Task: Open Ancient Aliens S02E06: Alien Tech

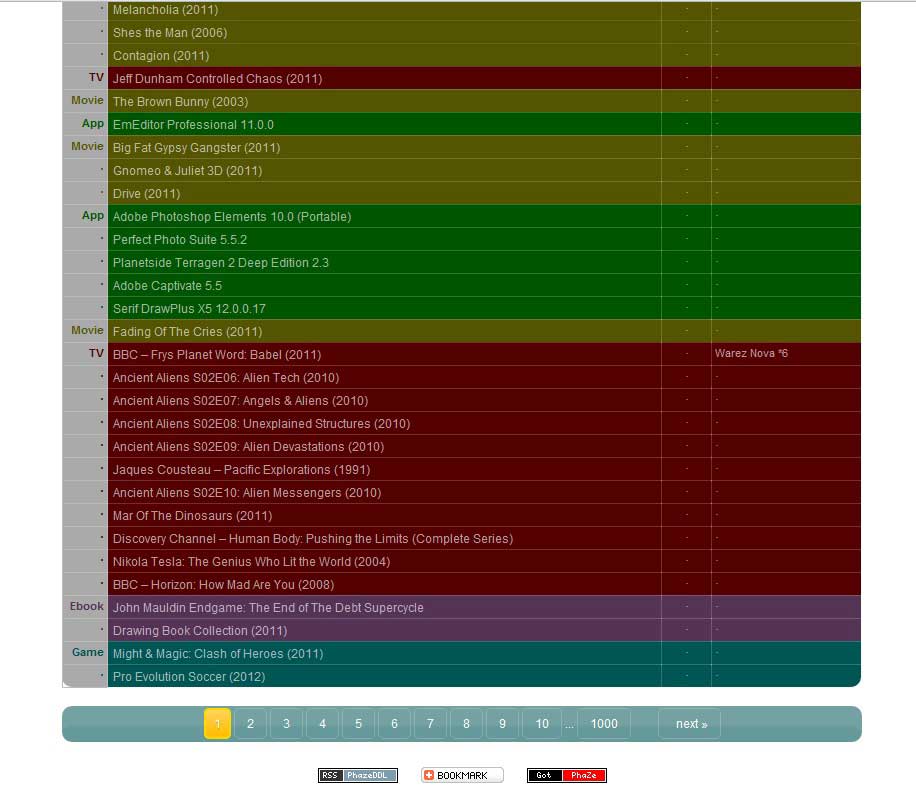Action: [226, 378]
